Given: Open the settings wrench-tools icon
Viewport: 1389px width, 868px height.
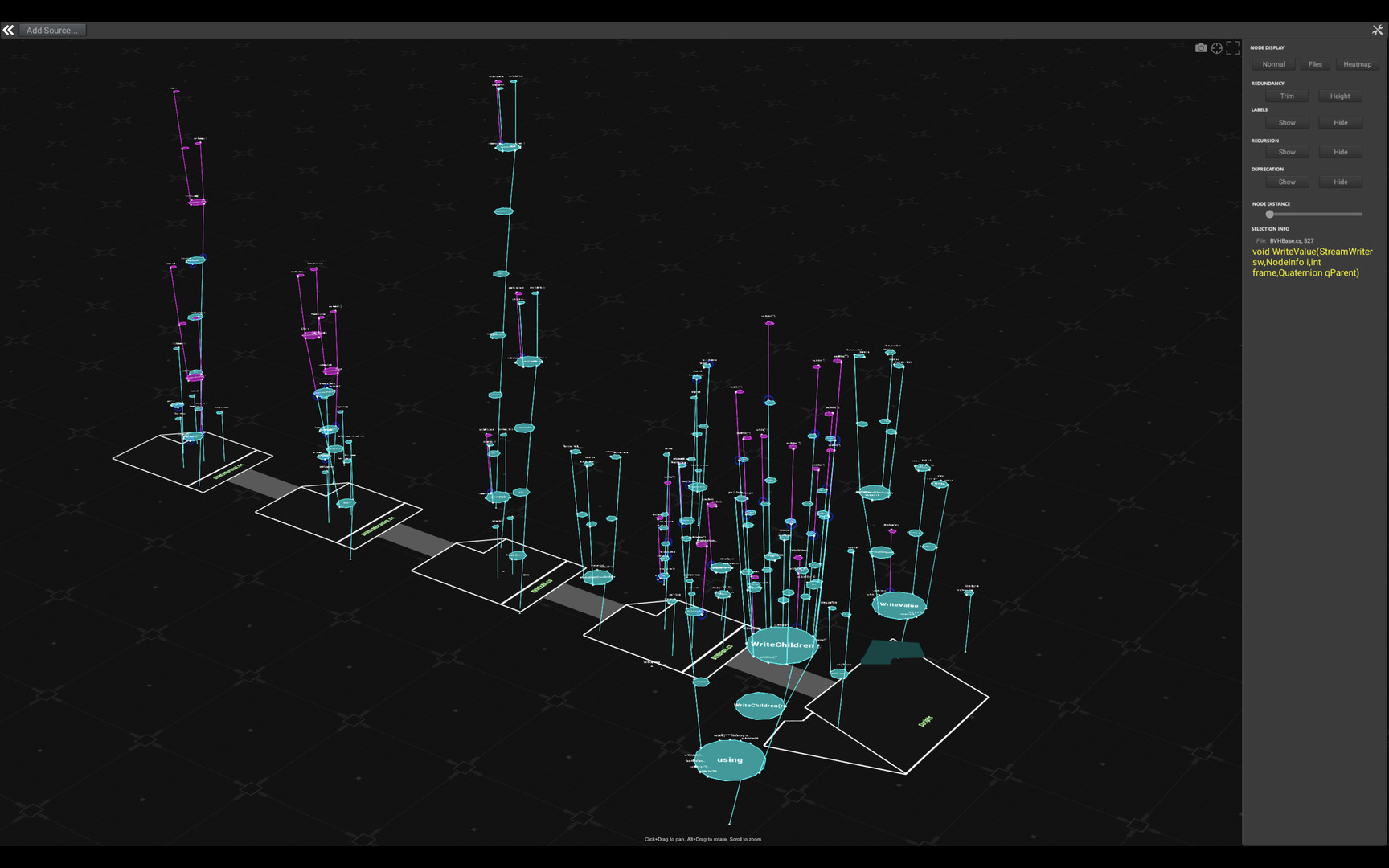Looking at the screenshot, I should (1377, 30).
